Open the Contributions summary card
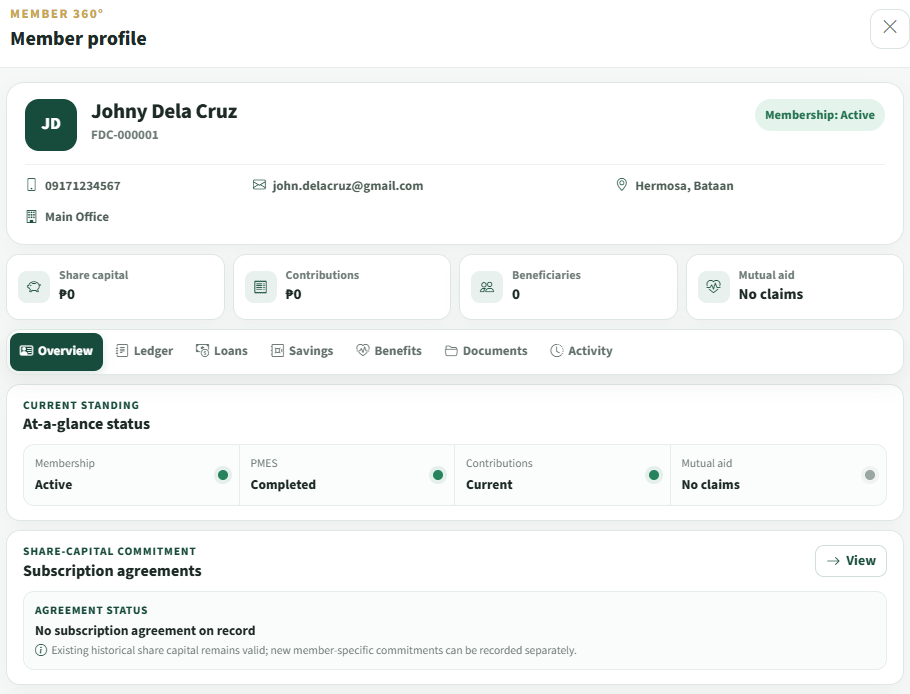Image resolution: width=910 pixels, height=694 pixels. (342, 287)
